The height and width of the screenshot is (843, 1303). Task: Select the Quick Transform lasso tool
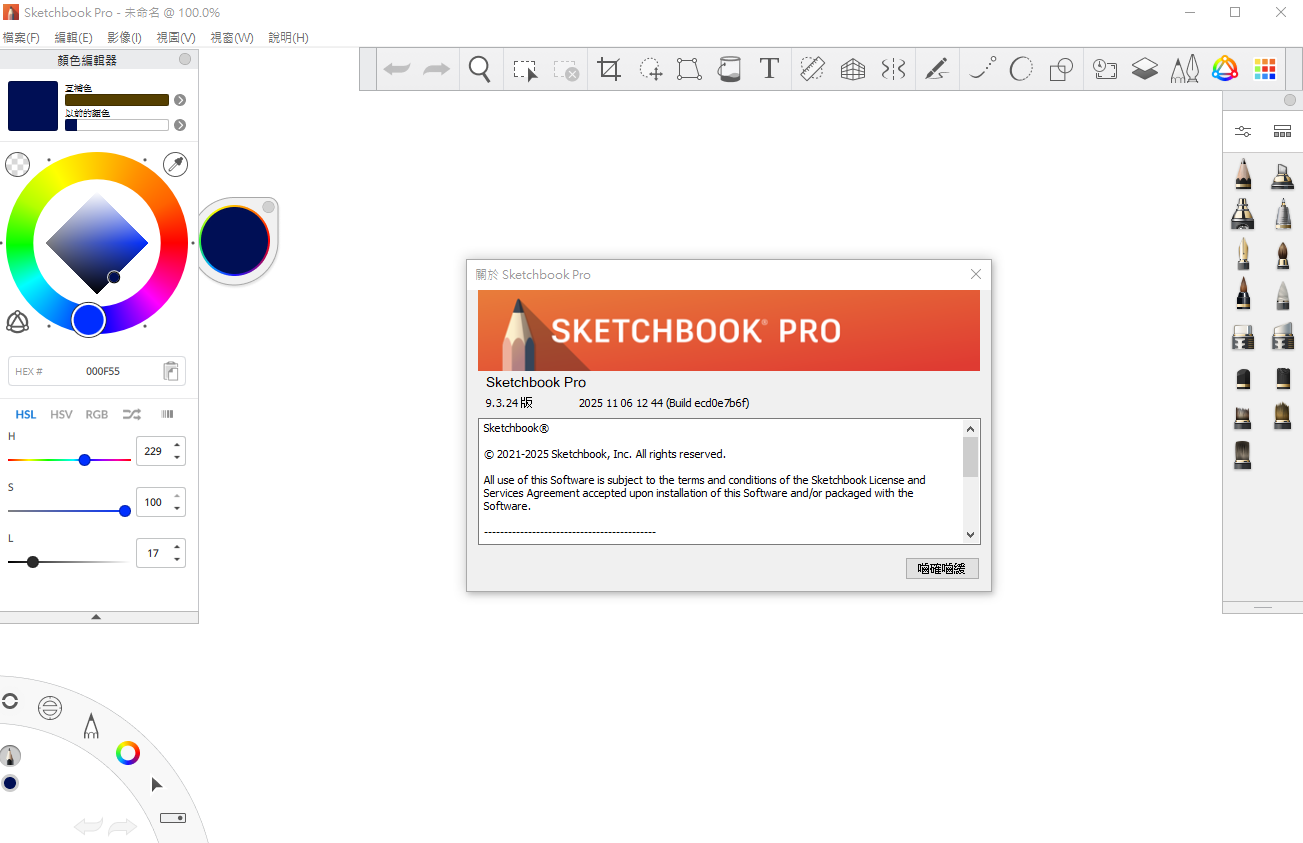pos(651,69)
